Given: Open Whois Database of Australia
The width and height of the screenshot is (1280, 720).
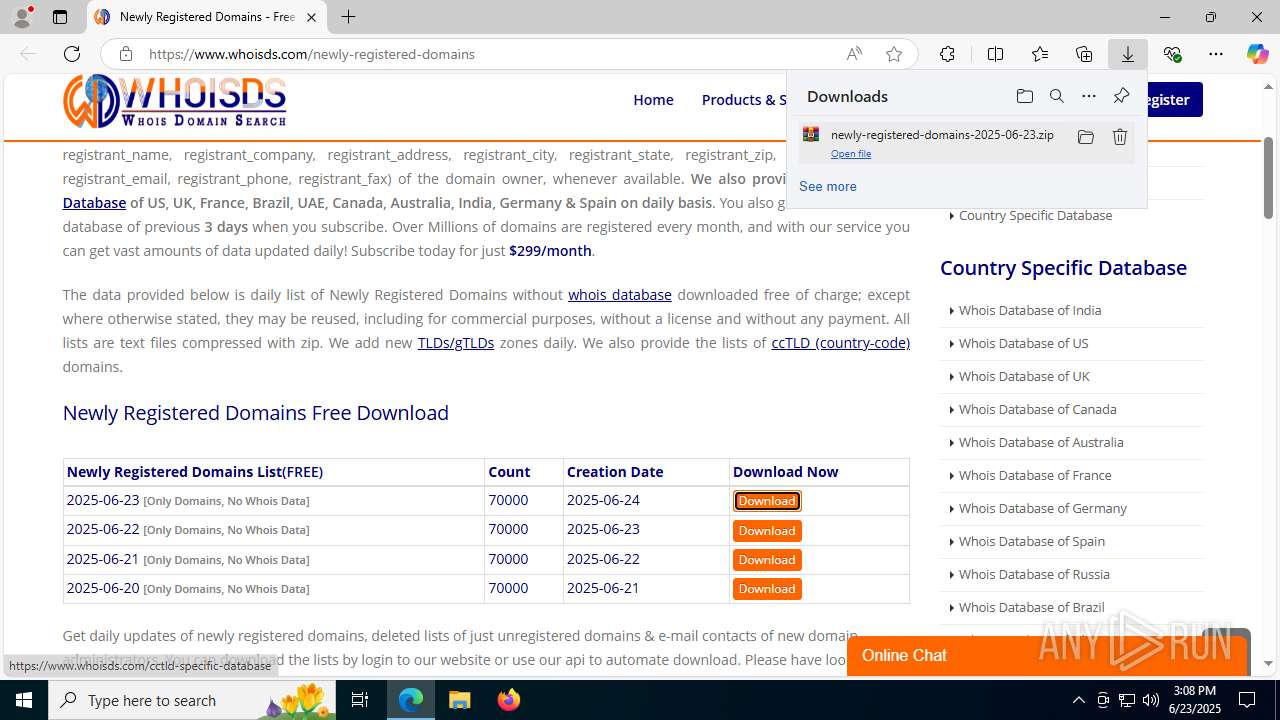Looking at the screenshot, I should [1041, 442].
